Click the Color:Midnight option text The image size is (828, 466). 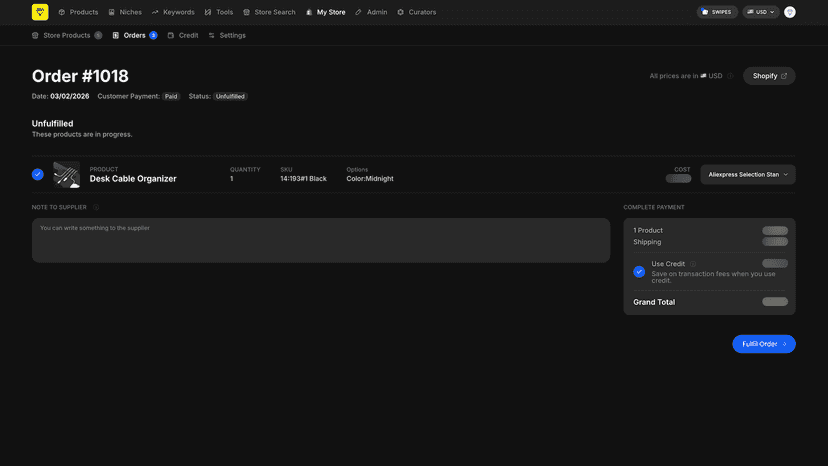click(370, 179)
